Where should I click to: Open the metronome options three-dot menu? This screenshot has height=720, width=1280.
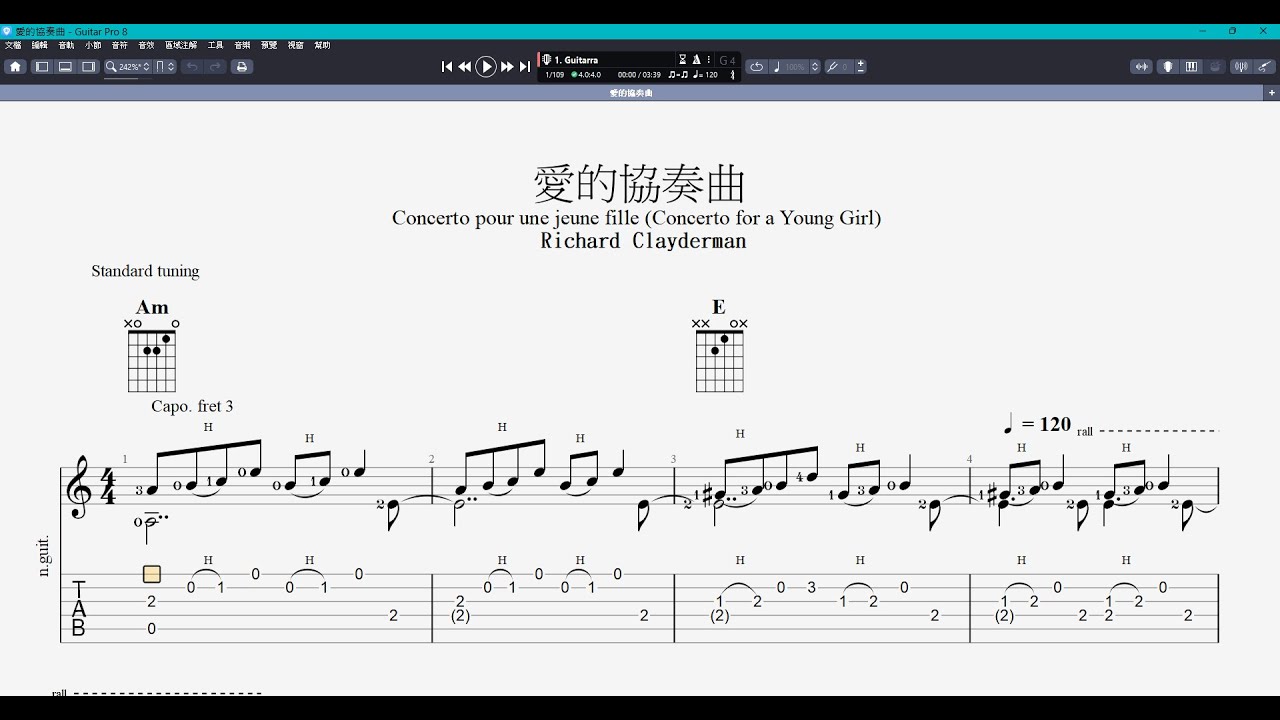coord(708,60)
